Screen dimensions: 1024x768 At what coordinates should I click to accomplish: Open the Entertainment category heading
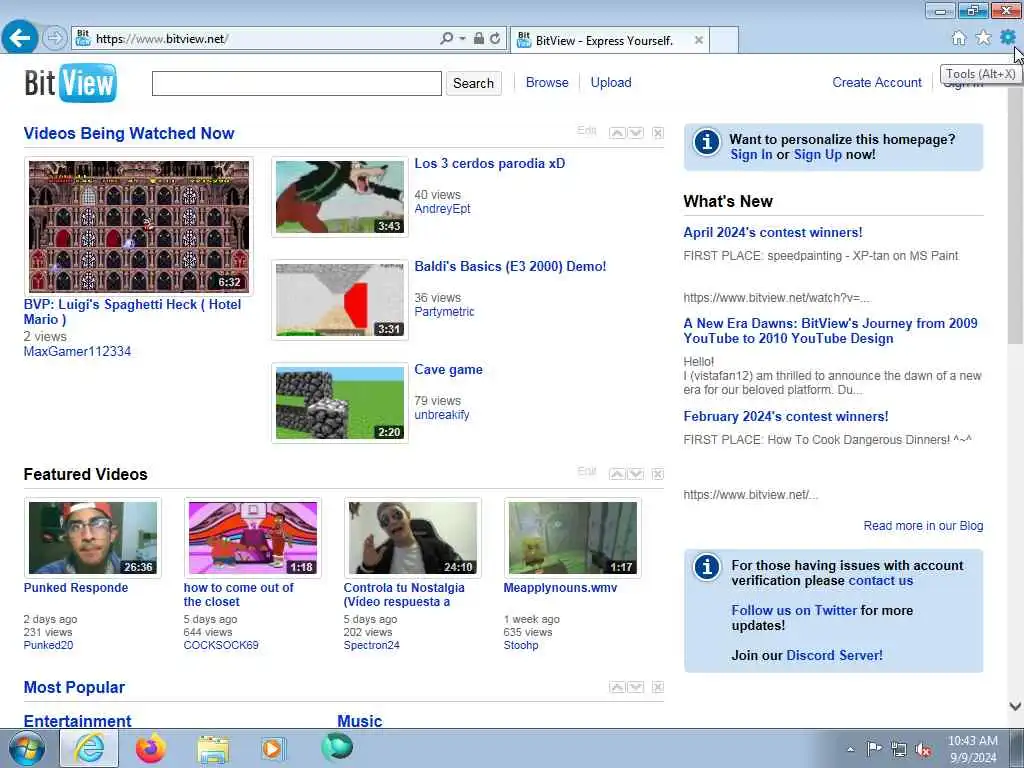click(77, 721)
